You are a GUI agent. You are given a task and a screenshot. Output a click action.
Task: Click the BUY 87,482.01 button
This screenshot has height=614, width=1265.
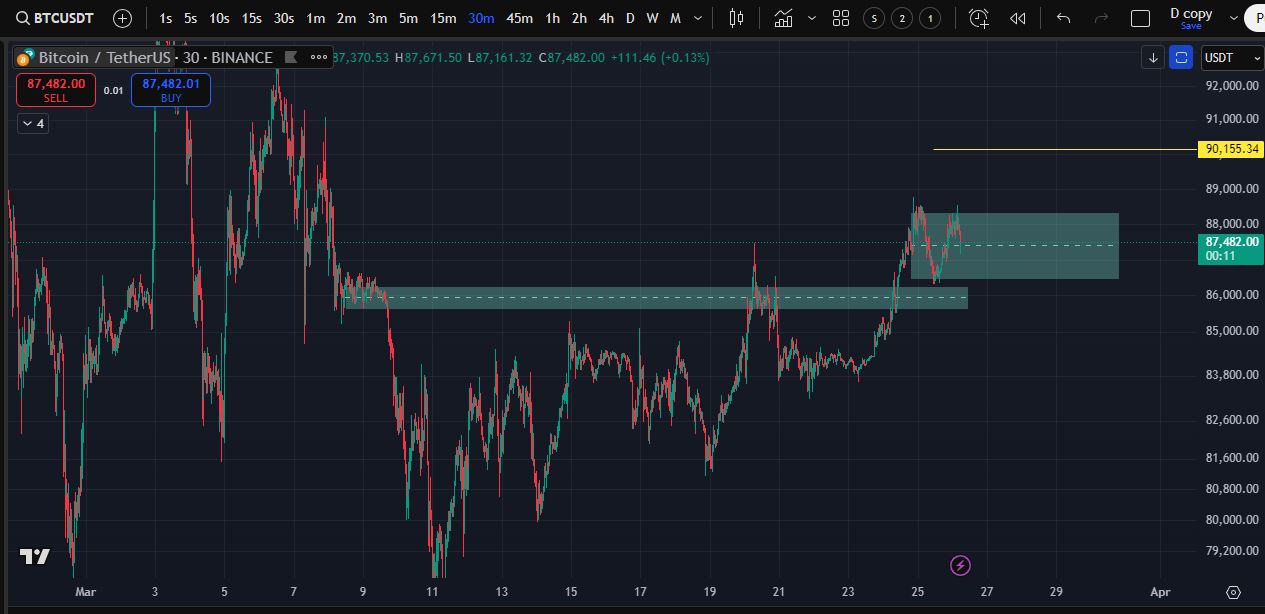click(170, 89)
